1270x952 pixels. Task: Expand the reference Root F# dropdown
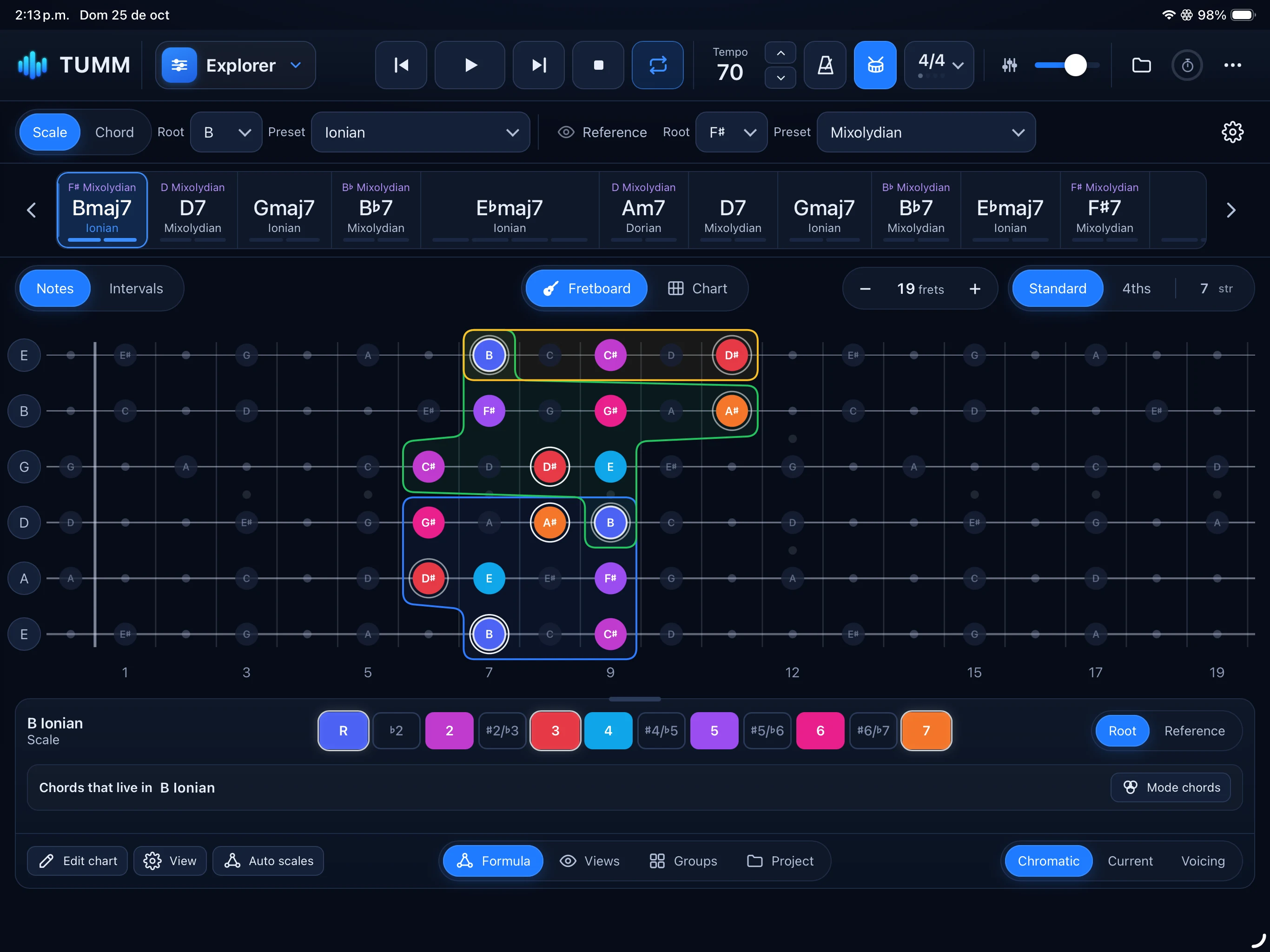click(731, 132)
